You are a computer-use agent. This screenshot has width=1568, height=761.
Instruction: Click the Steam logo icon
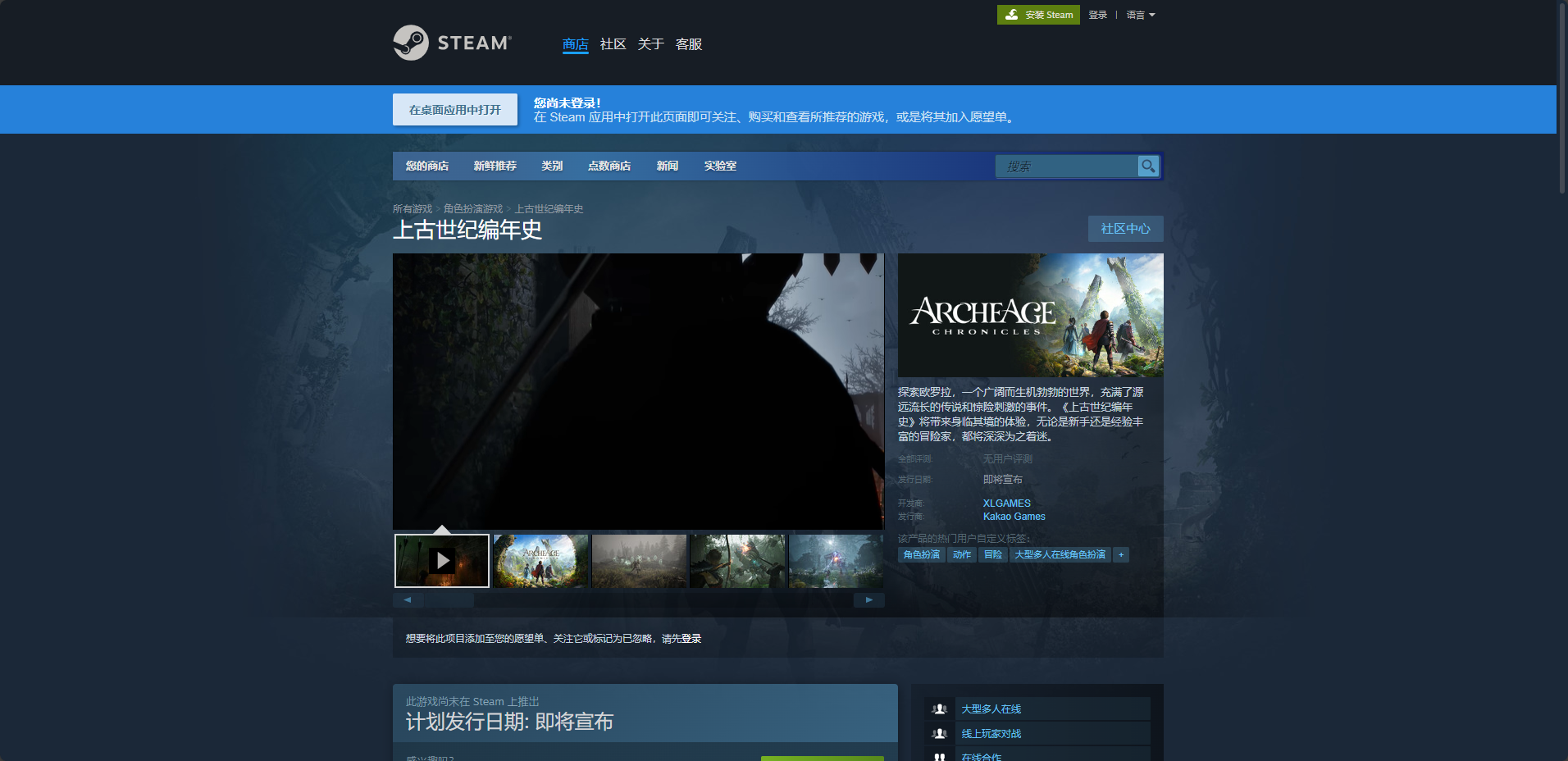(411, 43)
